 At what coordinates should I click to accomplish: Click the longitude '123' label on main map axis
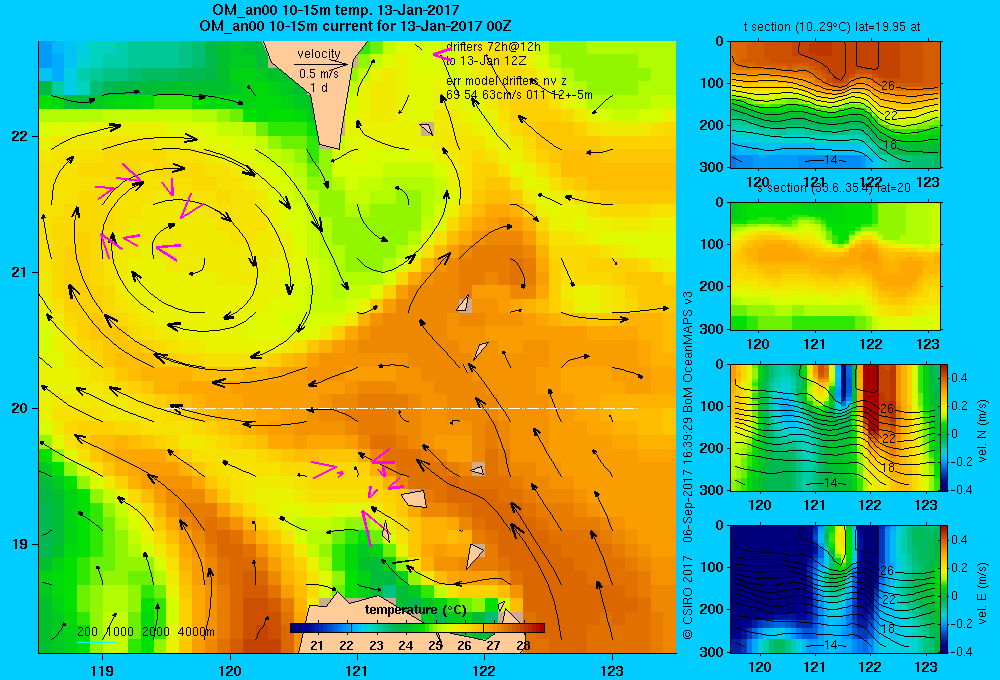(612, 670)
